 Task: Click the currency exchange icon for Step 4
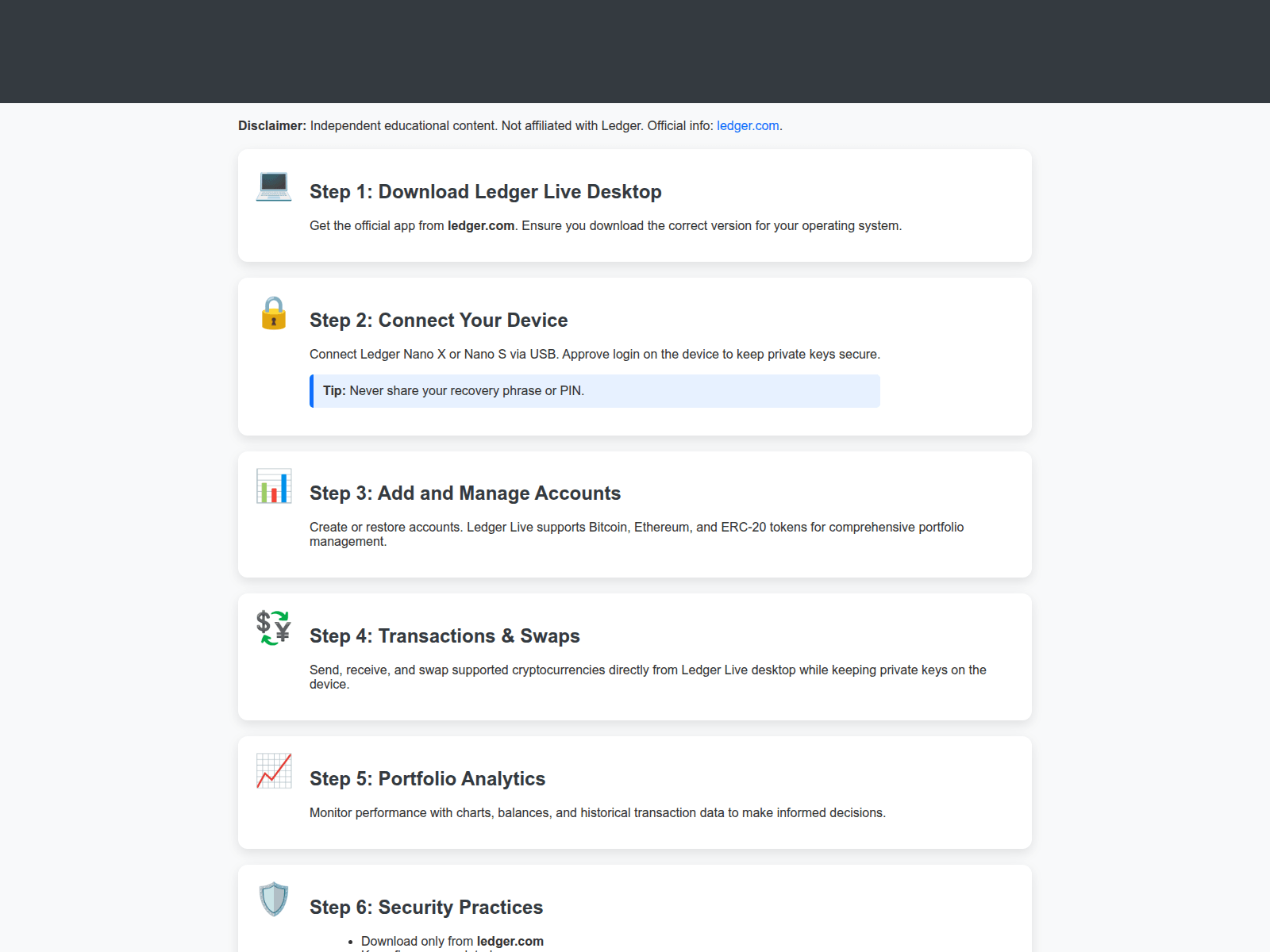(x=273, y=628)
